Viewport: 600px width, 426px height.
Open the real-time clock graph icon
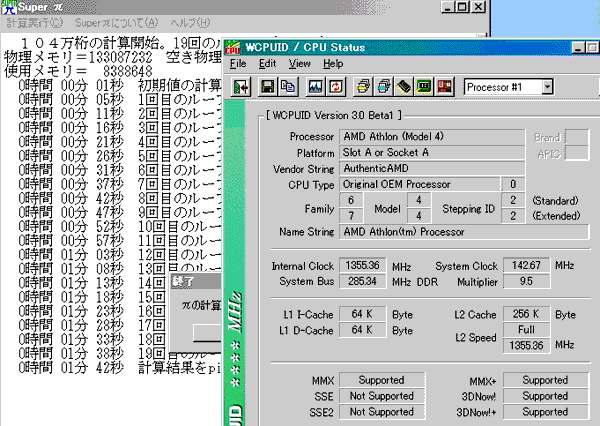316,87
